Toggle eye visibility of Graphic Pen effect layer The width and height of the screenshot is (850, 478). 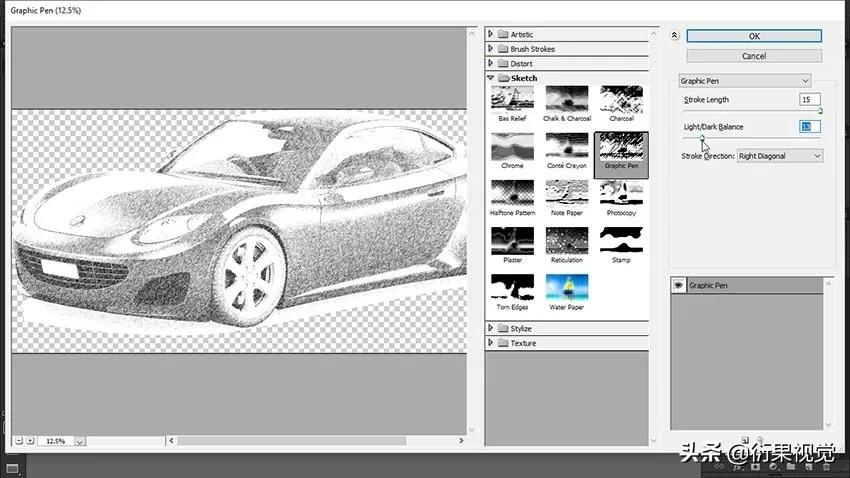click(x=679, y=286)
